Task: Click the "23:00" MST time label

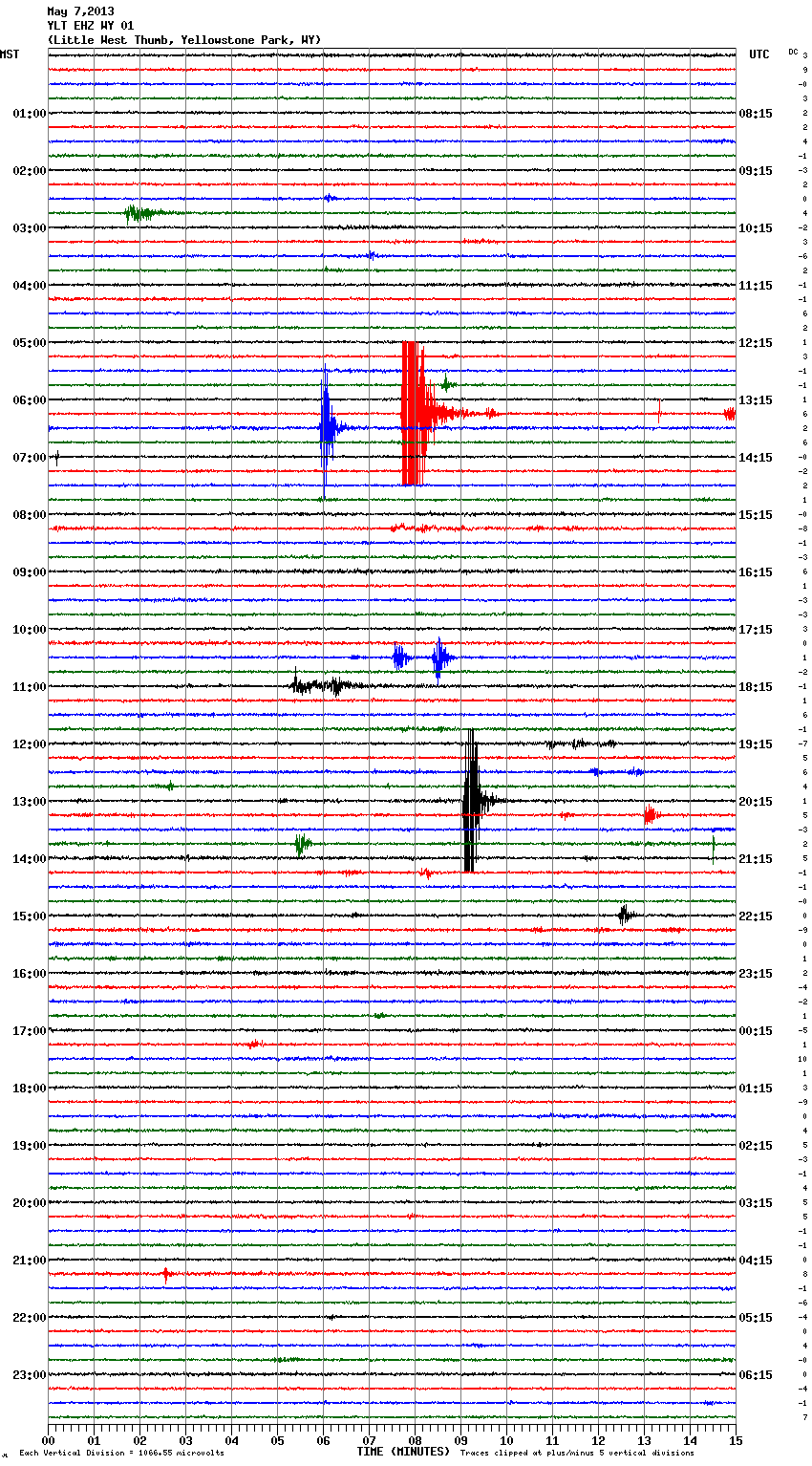Action: pyautogui.click(x=30, y=1375)
